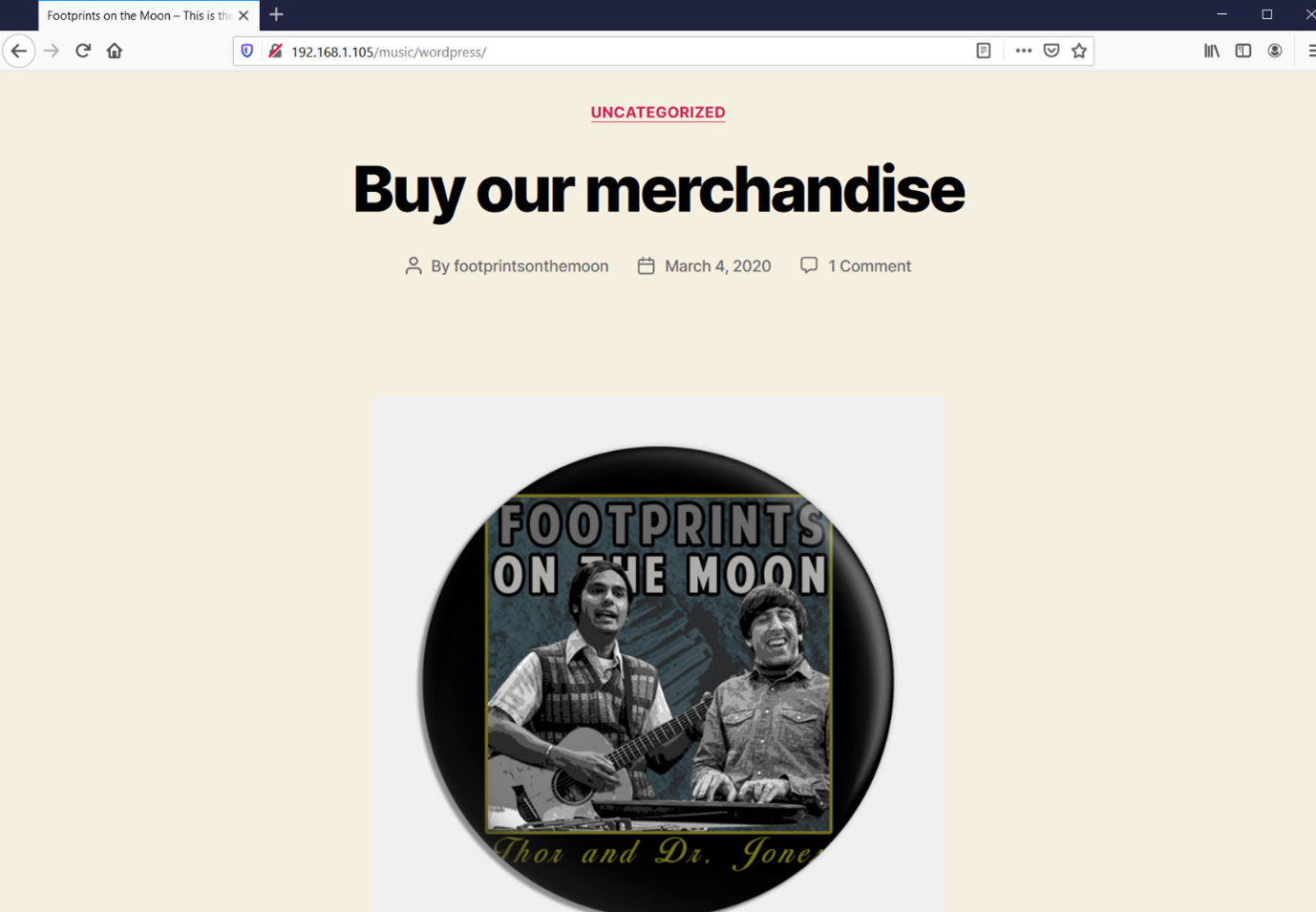Open the Buy our merchandise post

pos(658,189)
